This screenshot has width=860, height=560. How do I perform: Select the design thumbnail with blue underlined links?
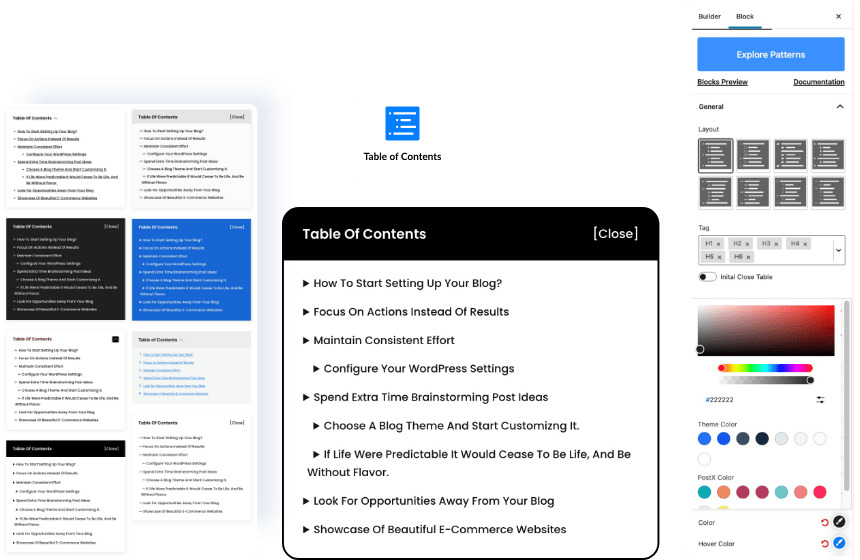pos(191,367)
